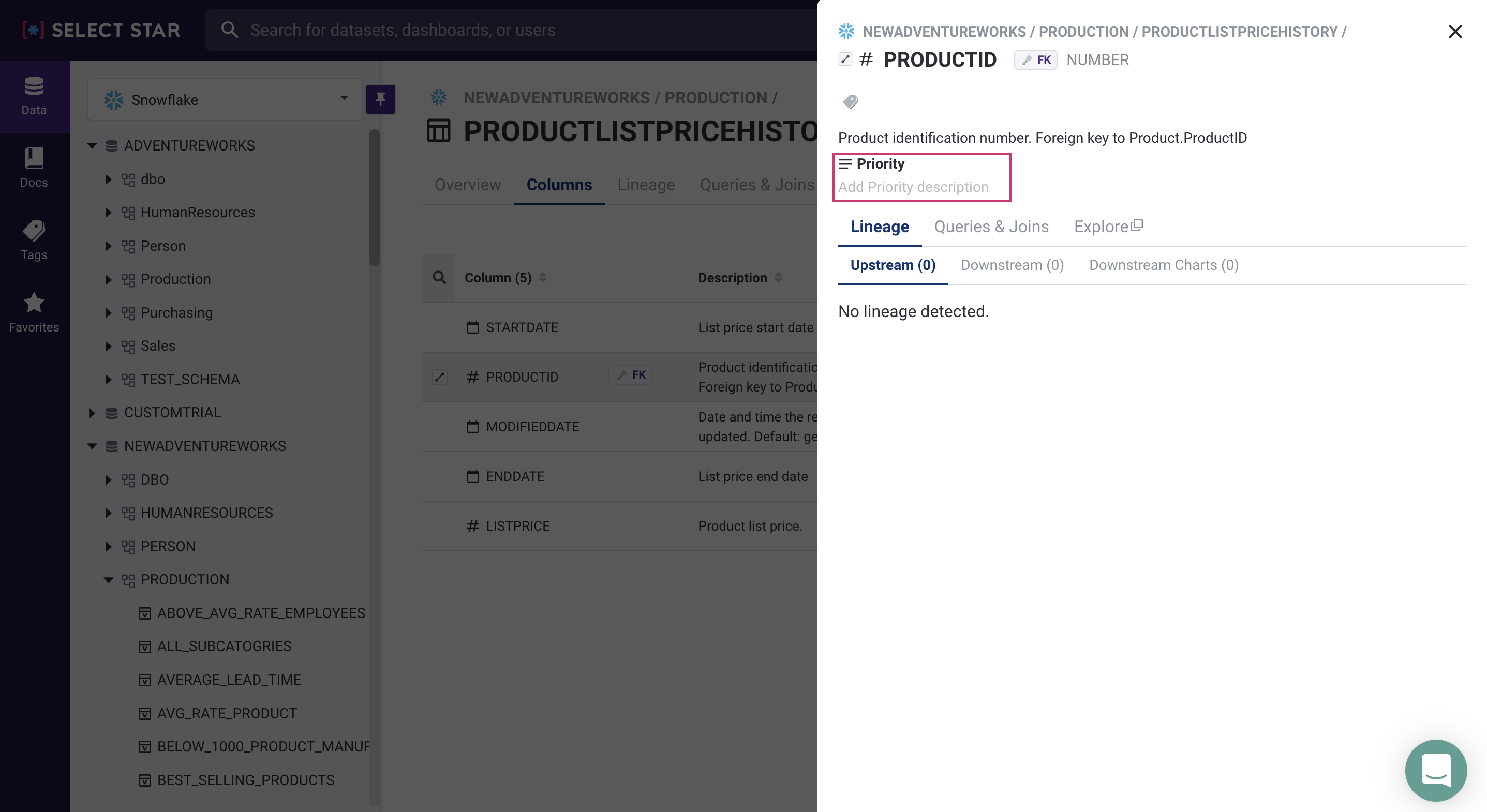Open the table Lineage tab
The width and height of the screenshot is (1487, 812).
point(646,185)
